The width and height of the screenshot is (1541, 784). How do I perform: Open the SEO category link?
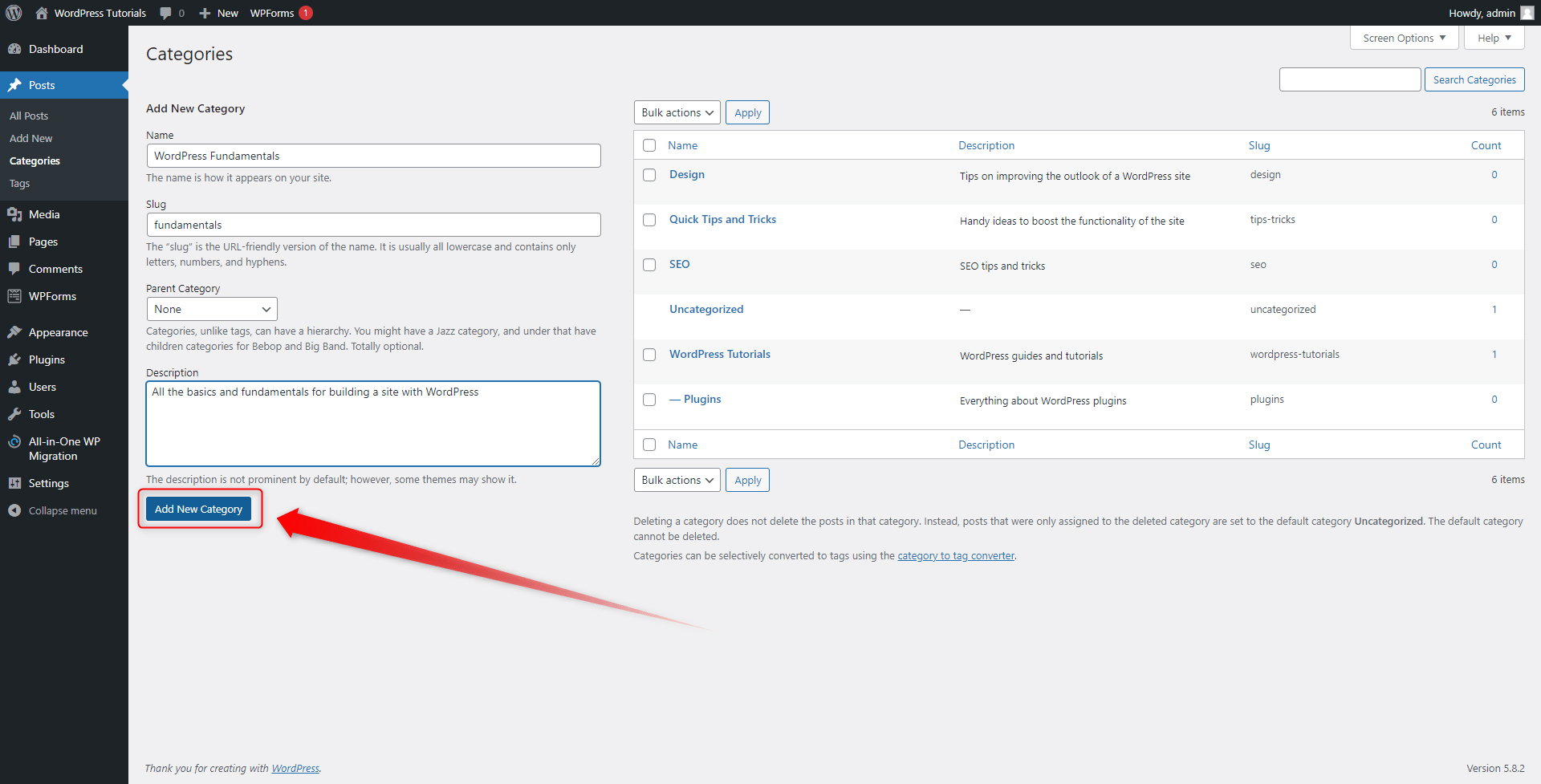[679, 264]
